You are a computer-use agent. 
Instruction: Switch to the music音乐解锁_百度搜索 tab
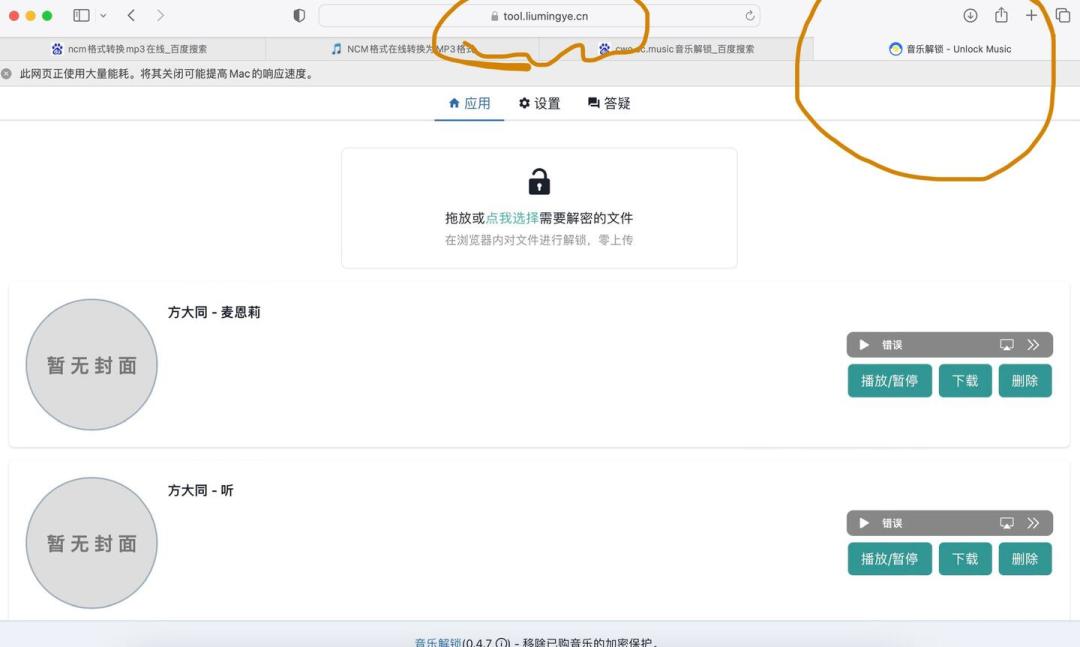pos(676,49)
